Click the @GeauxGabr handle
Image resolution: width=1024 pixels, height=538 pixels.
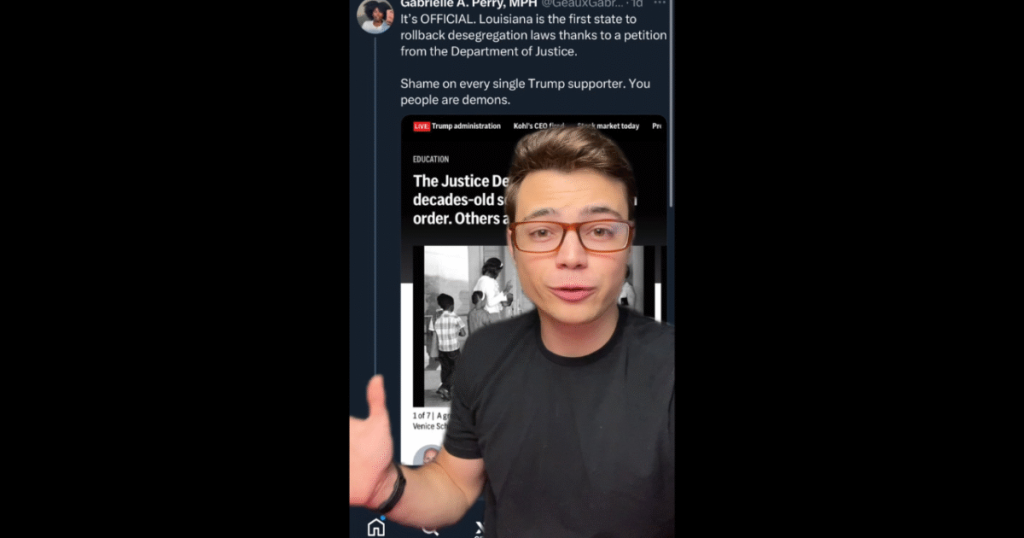582,4
